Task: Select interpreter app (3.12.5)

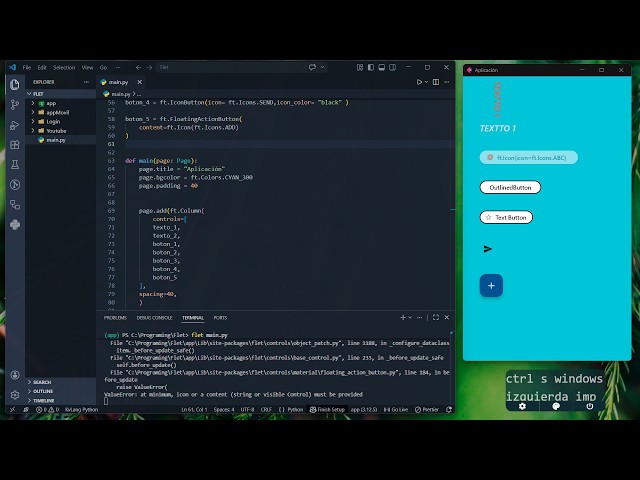Action: tap(364, 409)
